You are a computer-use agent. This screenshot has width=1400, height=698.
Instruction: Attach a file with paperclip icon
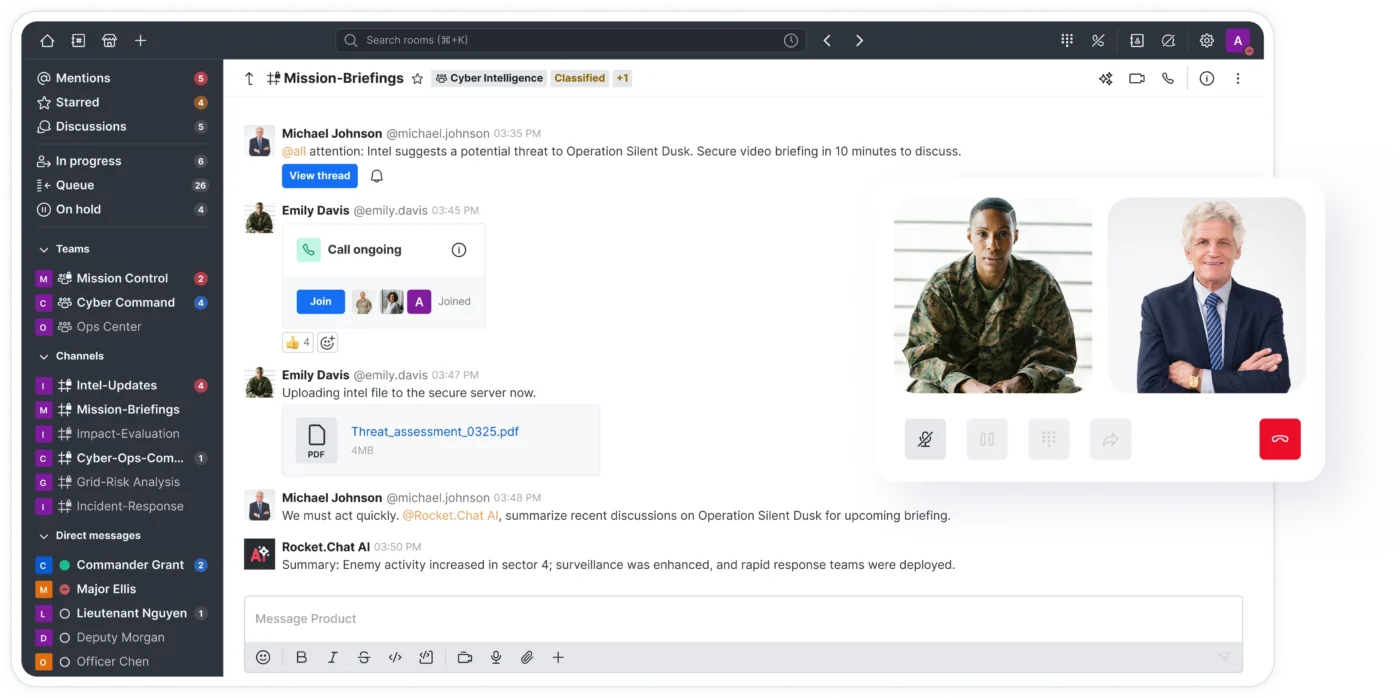click(x=527, y=657)
